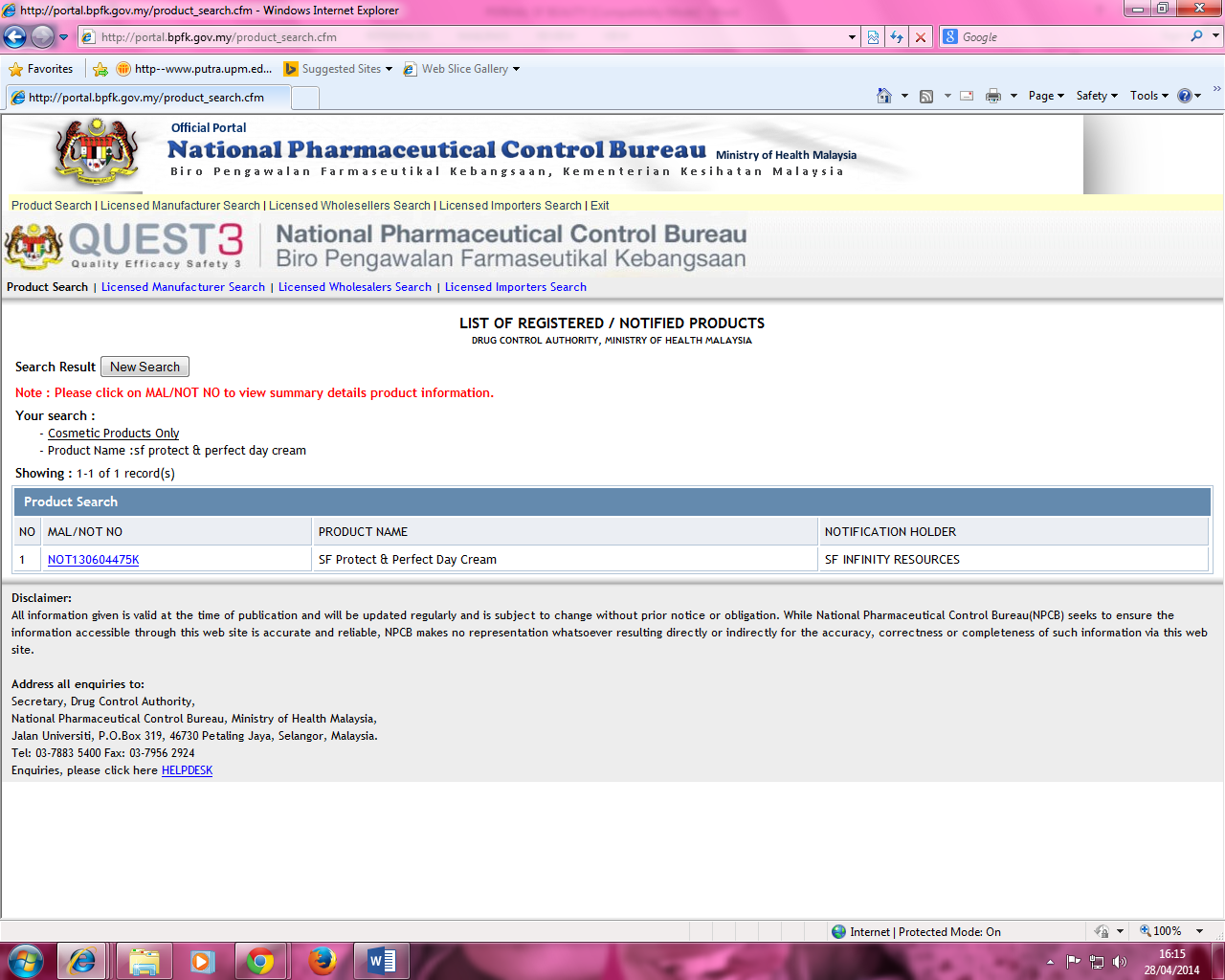This screenshot has height=980, width=1225.
Task: Open Google Chrome from the taskbar
Action: click(260, 961)
